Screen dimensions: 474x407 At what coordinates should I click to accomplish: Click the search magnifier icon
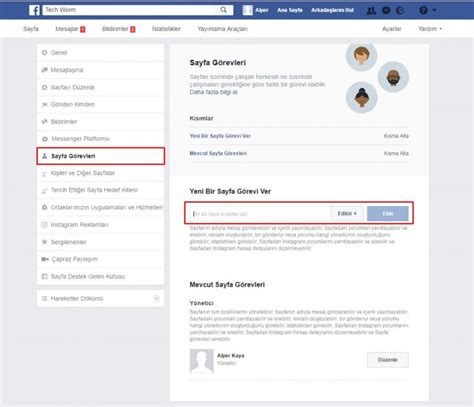(x=223, y=10)
